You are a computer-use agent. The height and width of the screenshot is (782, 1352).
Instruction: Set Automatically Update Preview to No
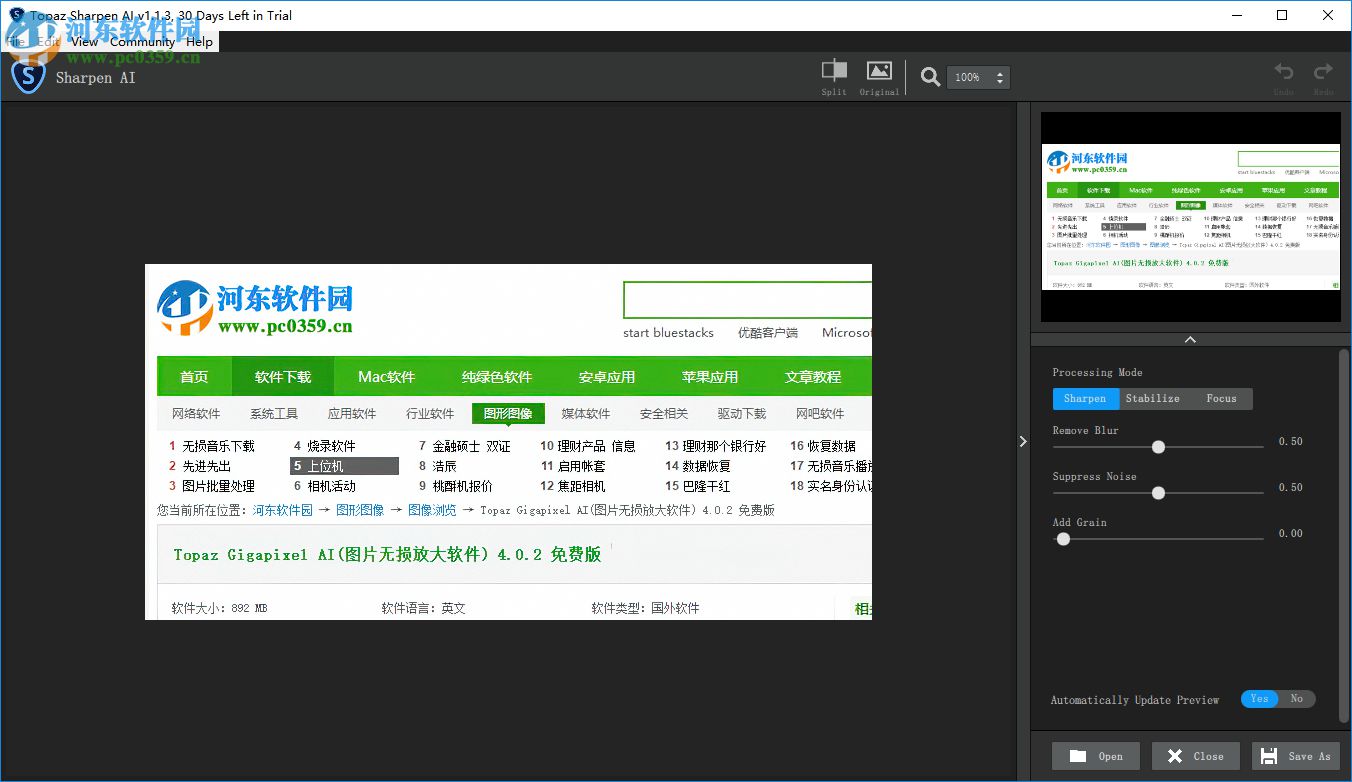(x=1297, y=699)
